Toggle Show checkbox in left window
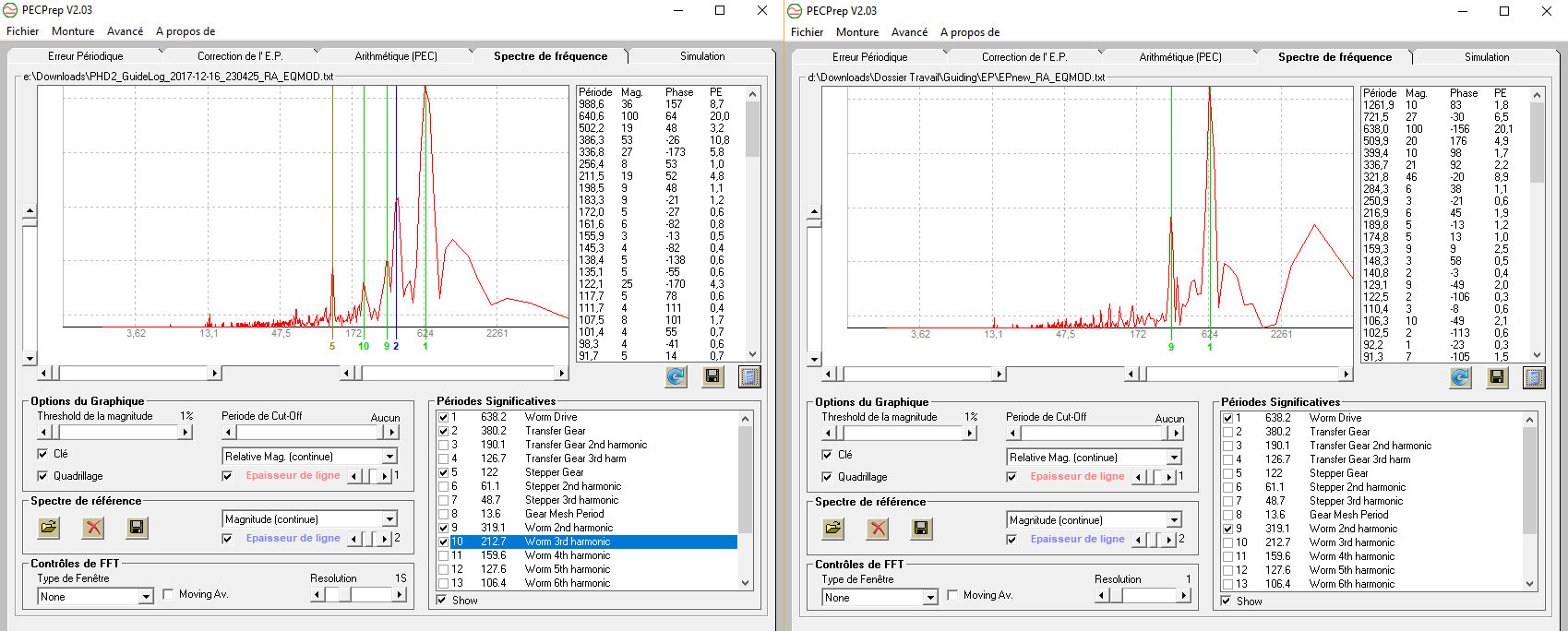Viewport: 1568px width, 631px height. (442, 601)
